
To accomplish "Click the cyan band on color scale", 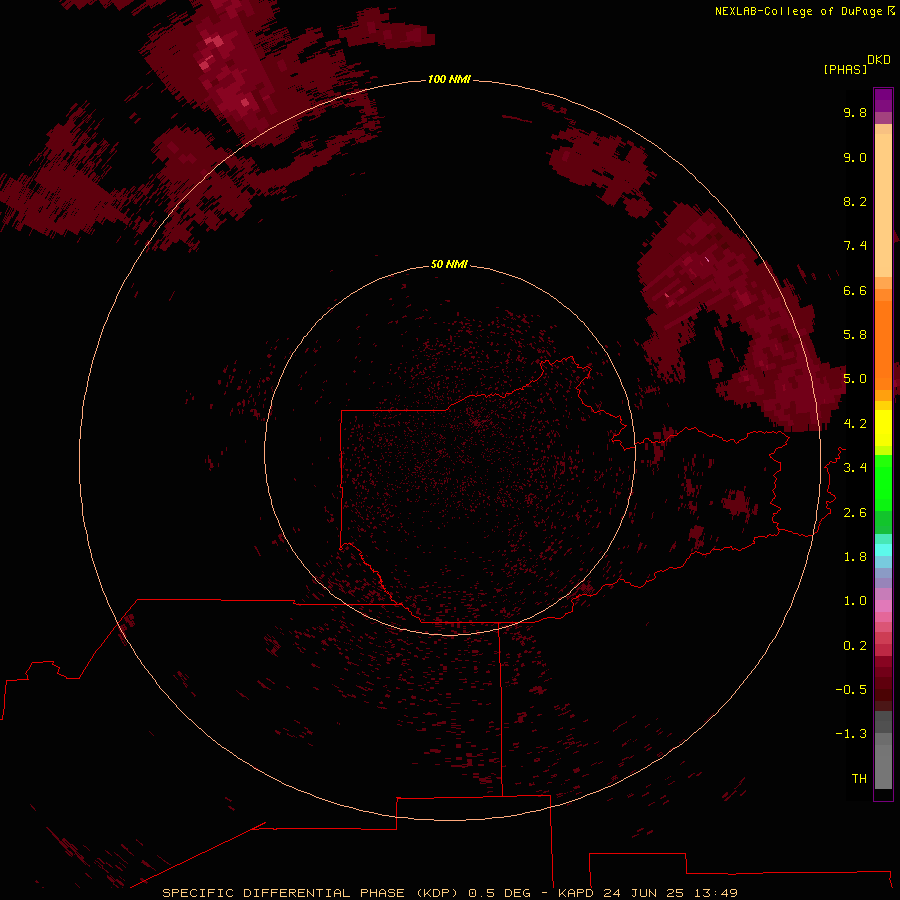I will 883,550.
